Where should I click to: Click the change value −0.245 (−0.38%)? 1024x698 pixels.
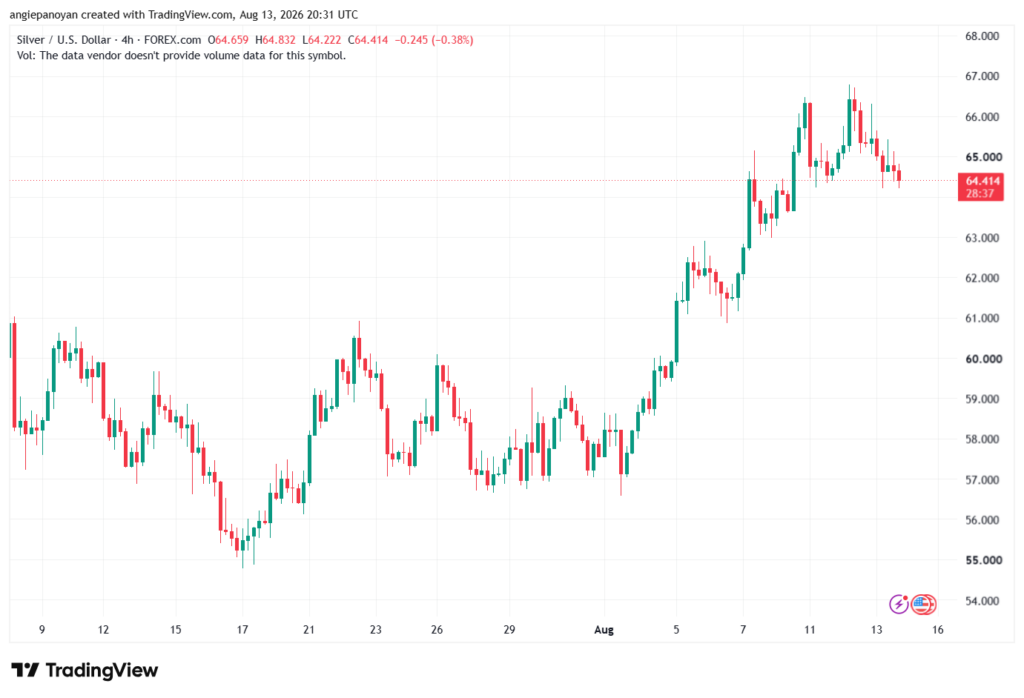click(434, 40)
